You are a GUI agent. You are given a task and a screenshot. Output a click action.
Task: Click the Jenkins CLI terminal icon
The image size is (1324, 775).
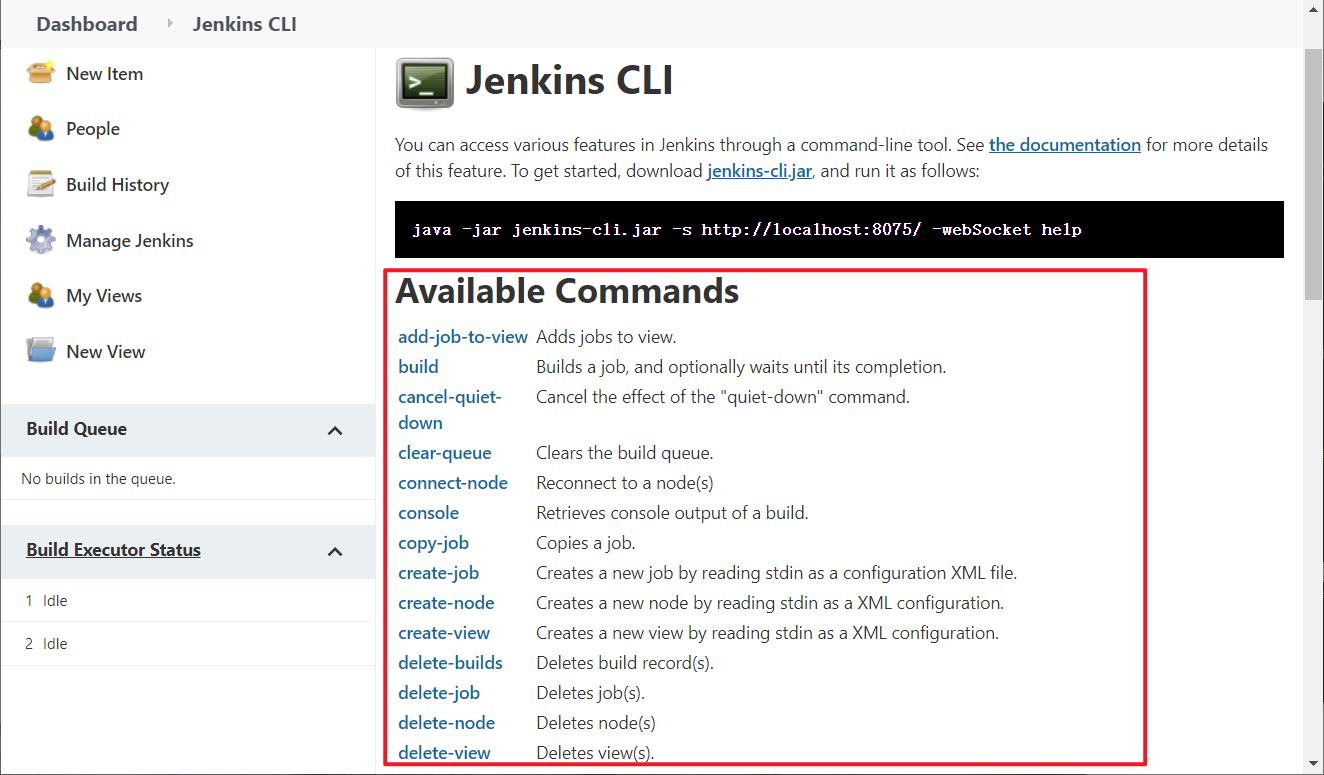pyautogui.click(x=425, y=83)
